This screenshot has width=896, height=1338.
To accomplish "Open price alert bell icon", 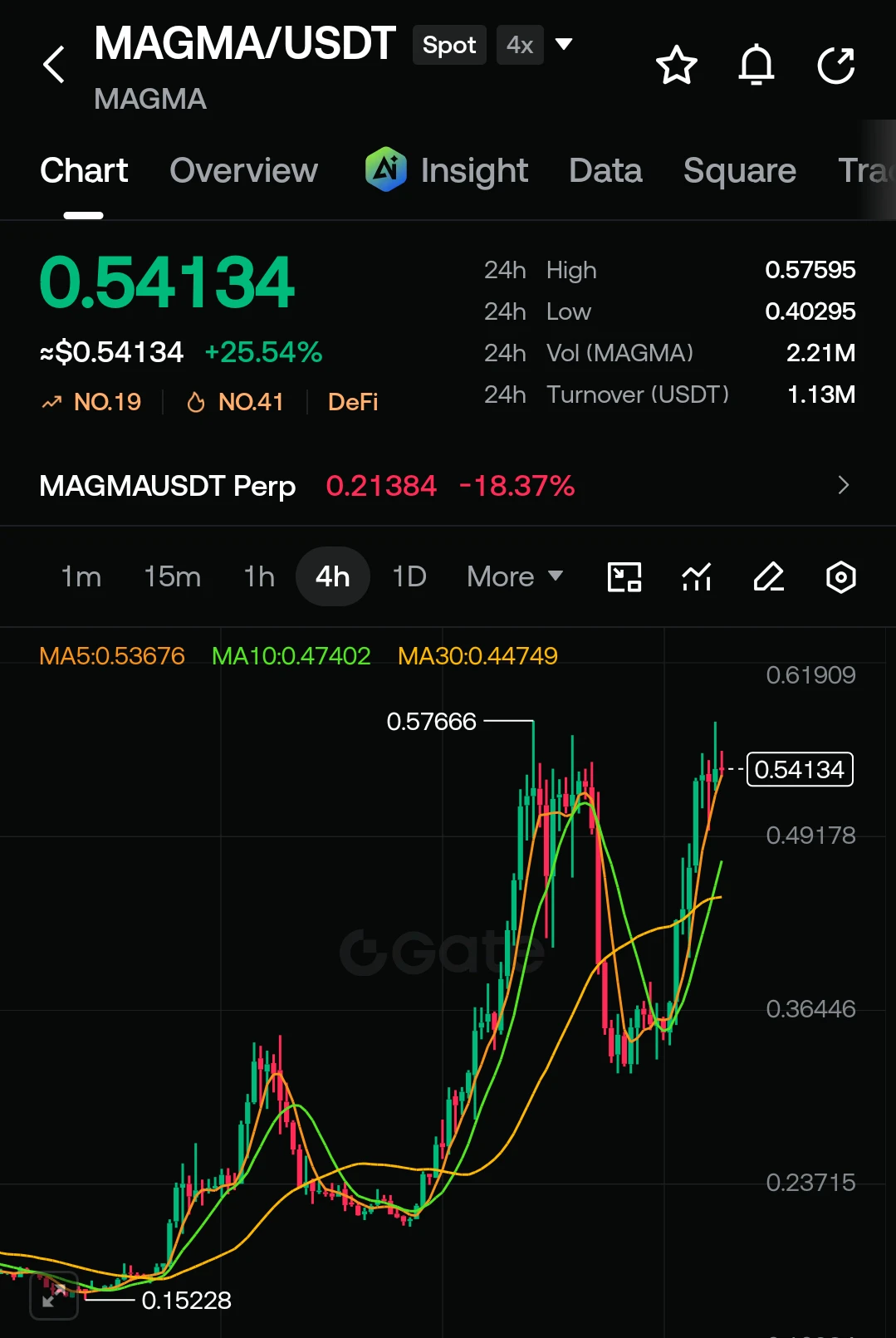I will pyautogui.click(x=756, y=66).
